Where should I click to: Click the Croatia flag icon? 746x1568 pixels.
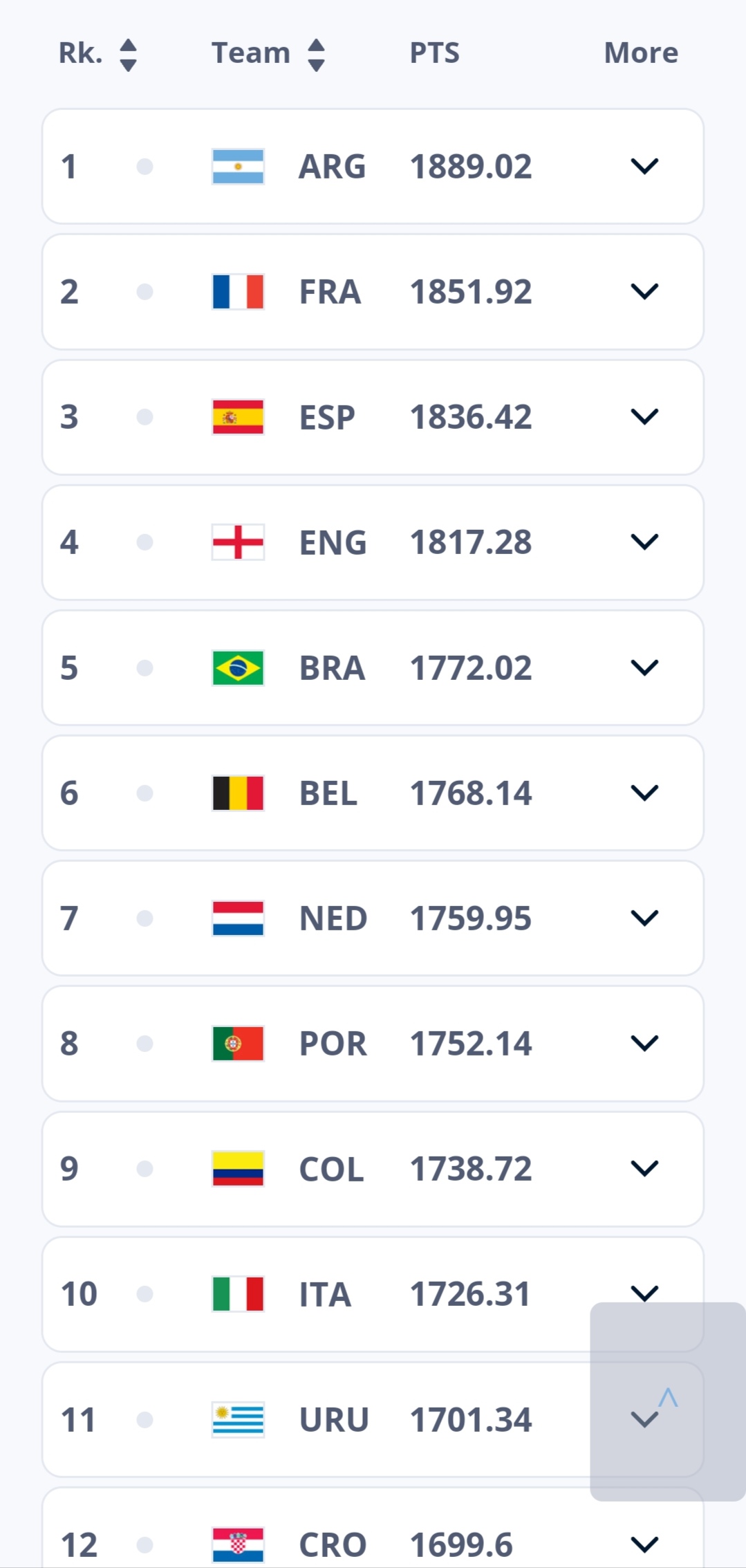[x=238, y=1544]
